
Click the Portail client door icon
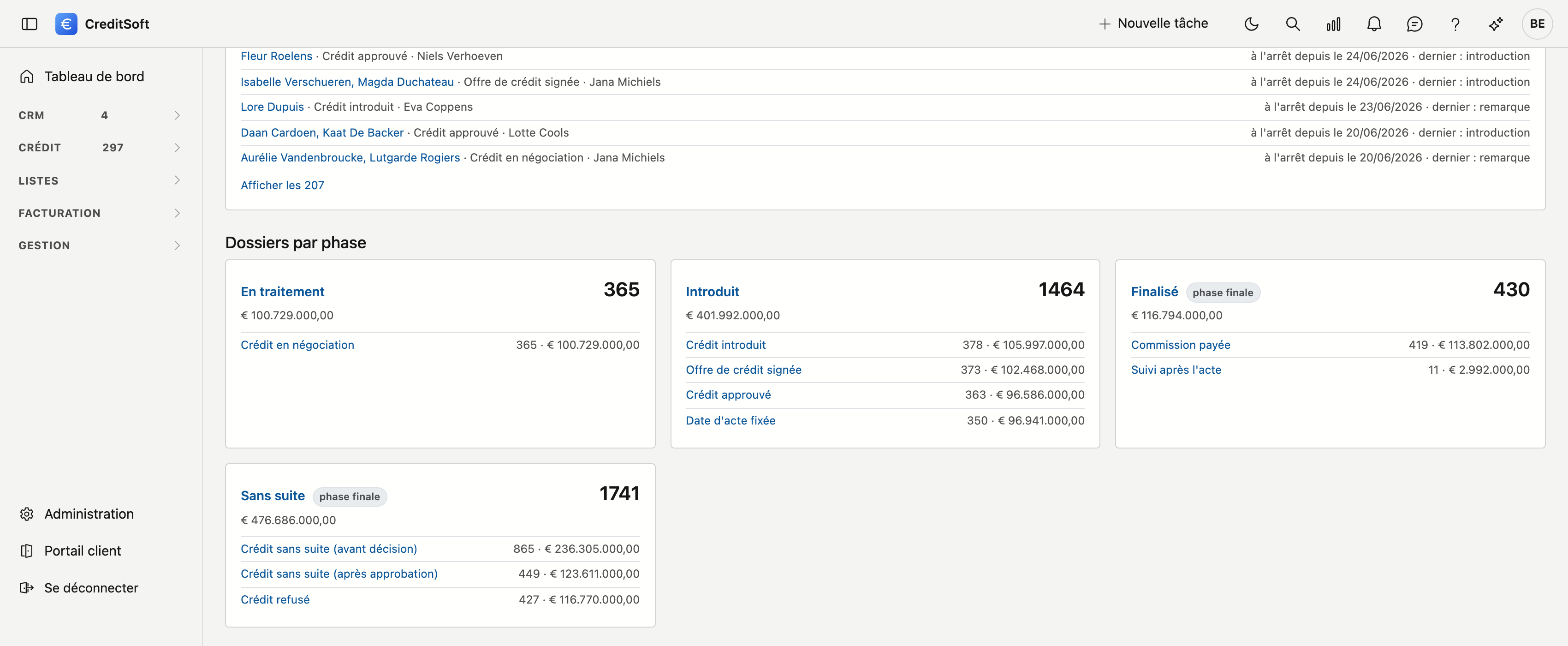[x=27, y=551]
